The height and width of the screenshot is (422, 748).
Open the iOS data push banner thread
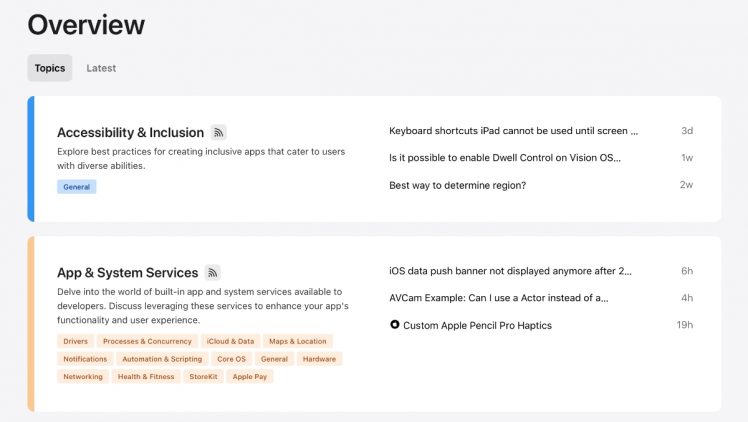point(510,271)
